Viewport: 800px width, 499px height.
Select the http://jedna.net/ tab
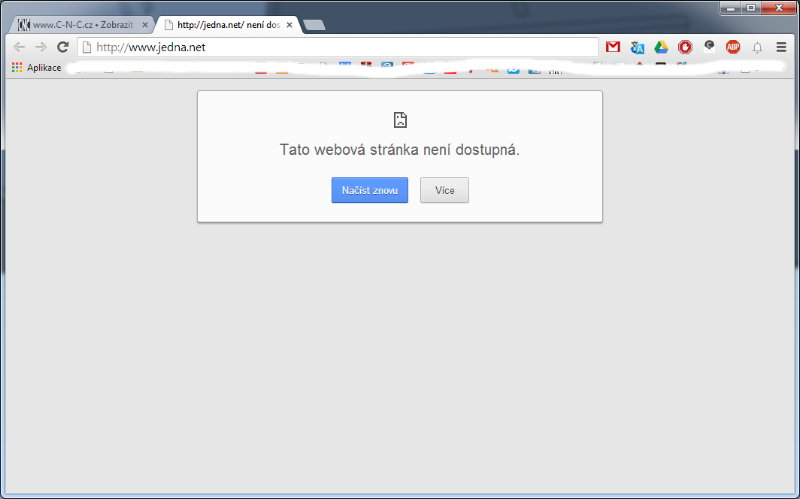coord(225,25)
